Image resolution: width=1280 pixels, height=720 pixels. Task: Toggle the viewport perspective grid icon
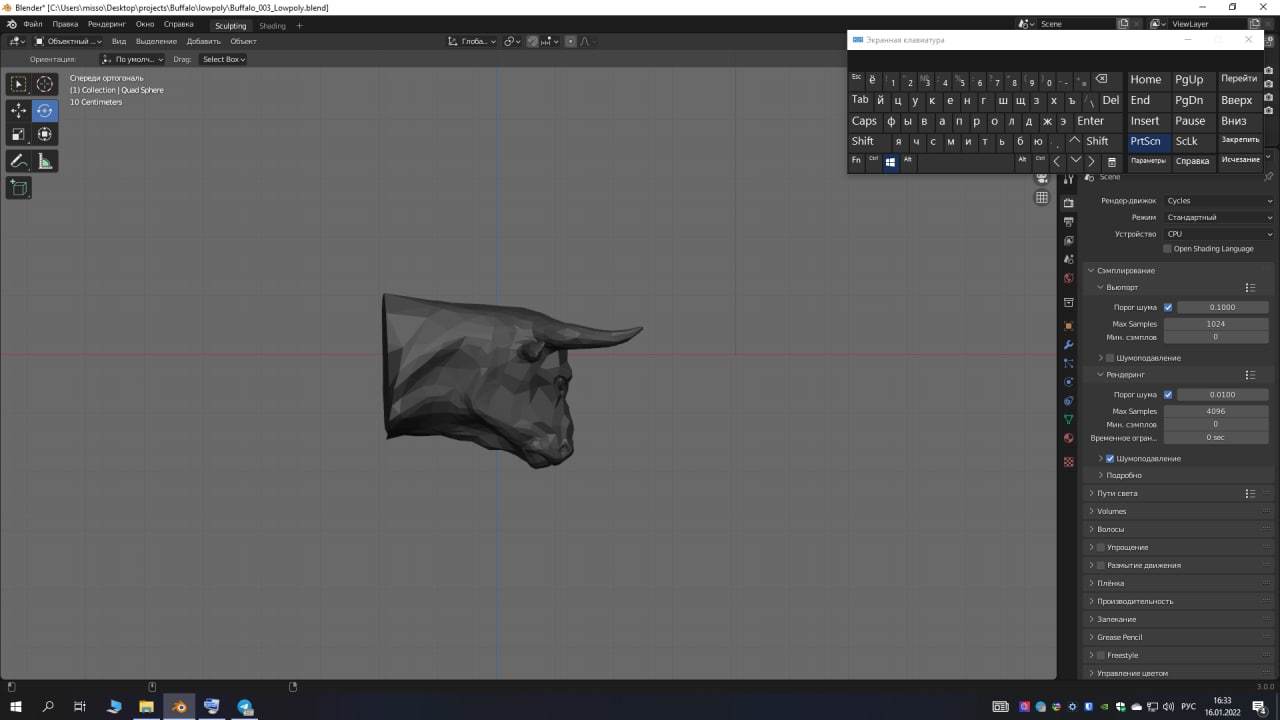[1042, 198]
